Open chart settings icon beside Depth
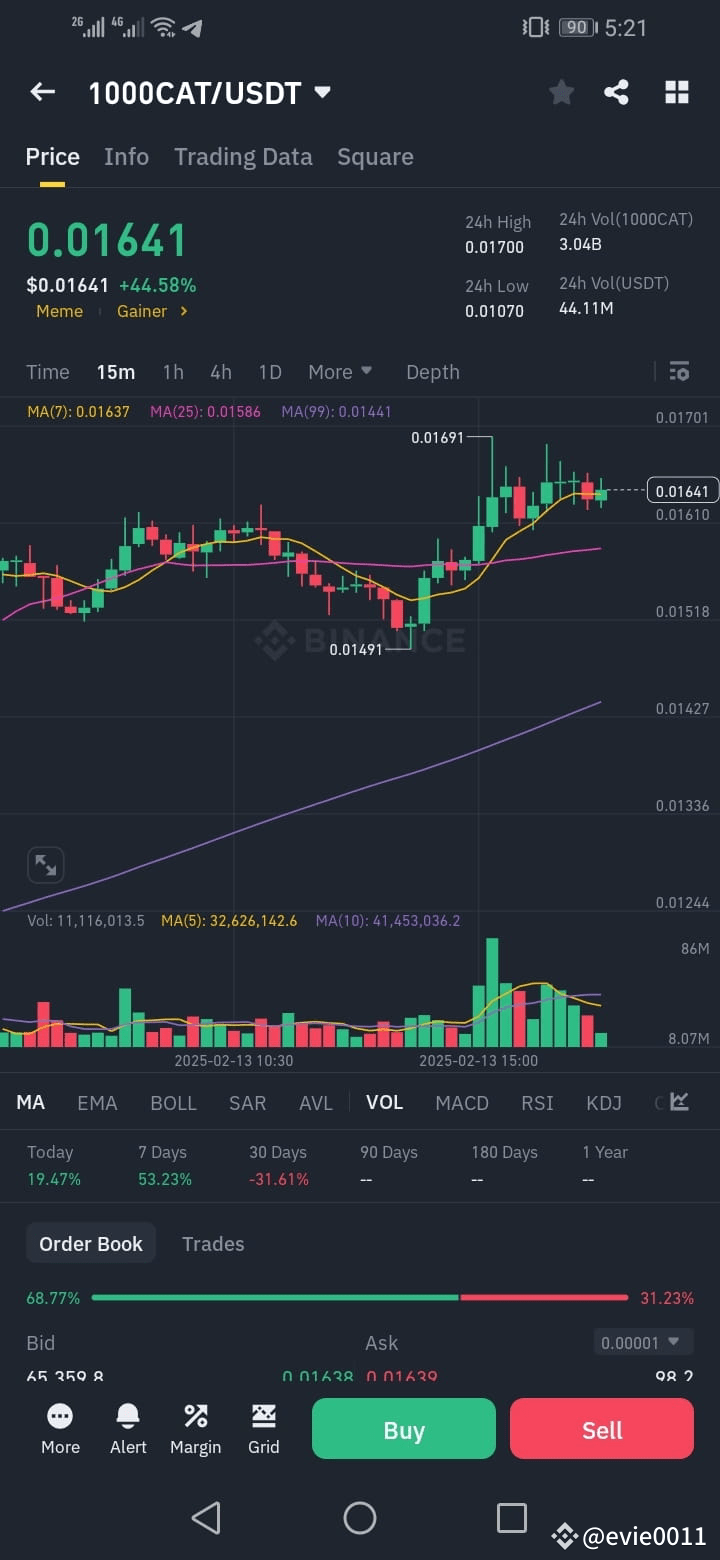 (x=679, y=371)
